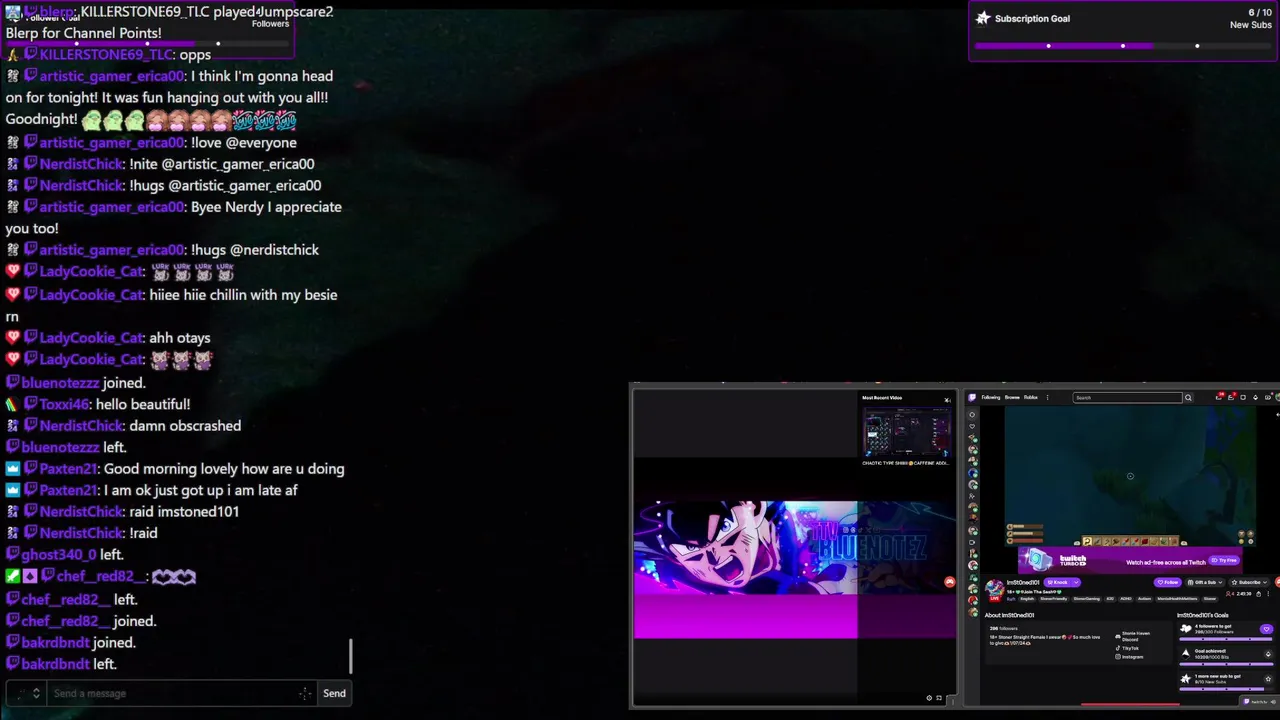
Task: Click the chat scrollbar thumb
Action: tap(351, 657)
